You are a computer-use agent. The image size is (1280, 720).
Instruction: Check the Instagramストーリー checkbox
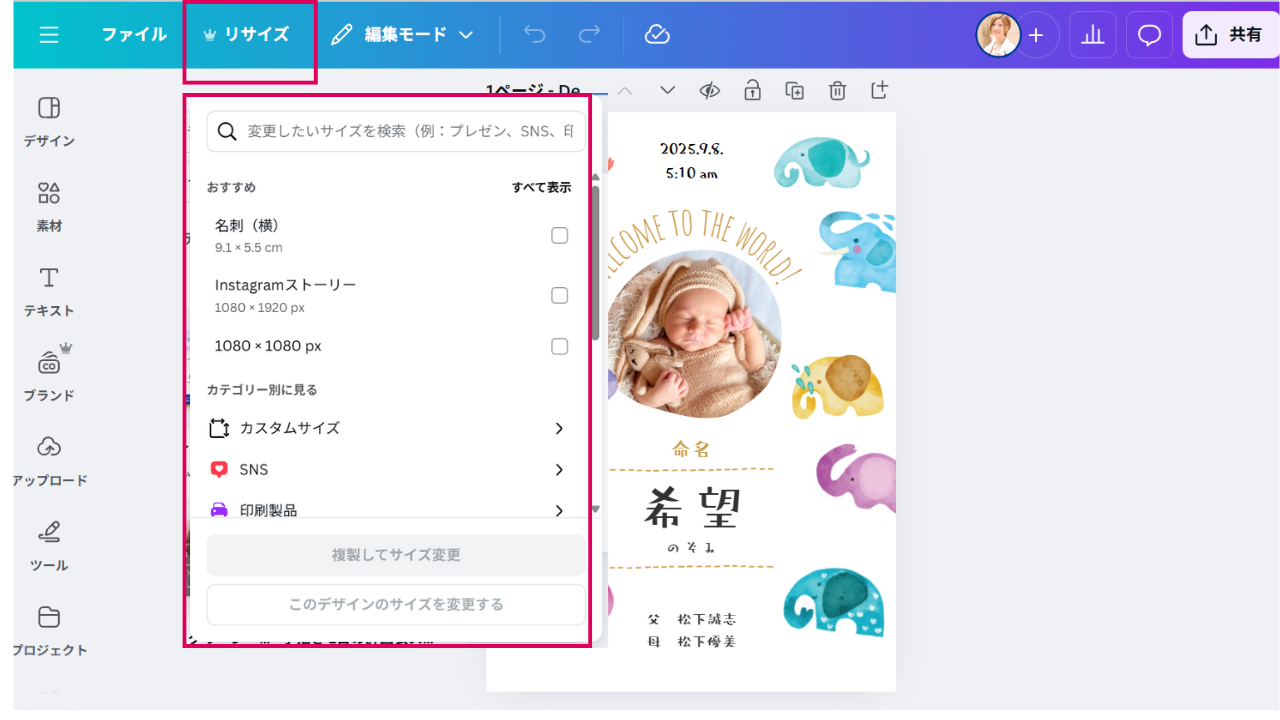click(x=560, y=295)
